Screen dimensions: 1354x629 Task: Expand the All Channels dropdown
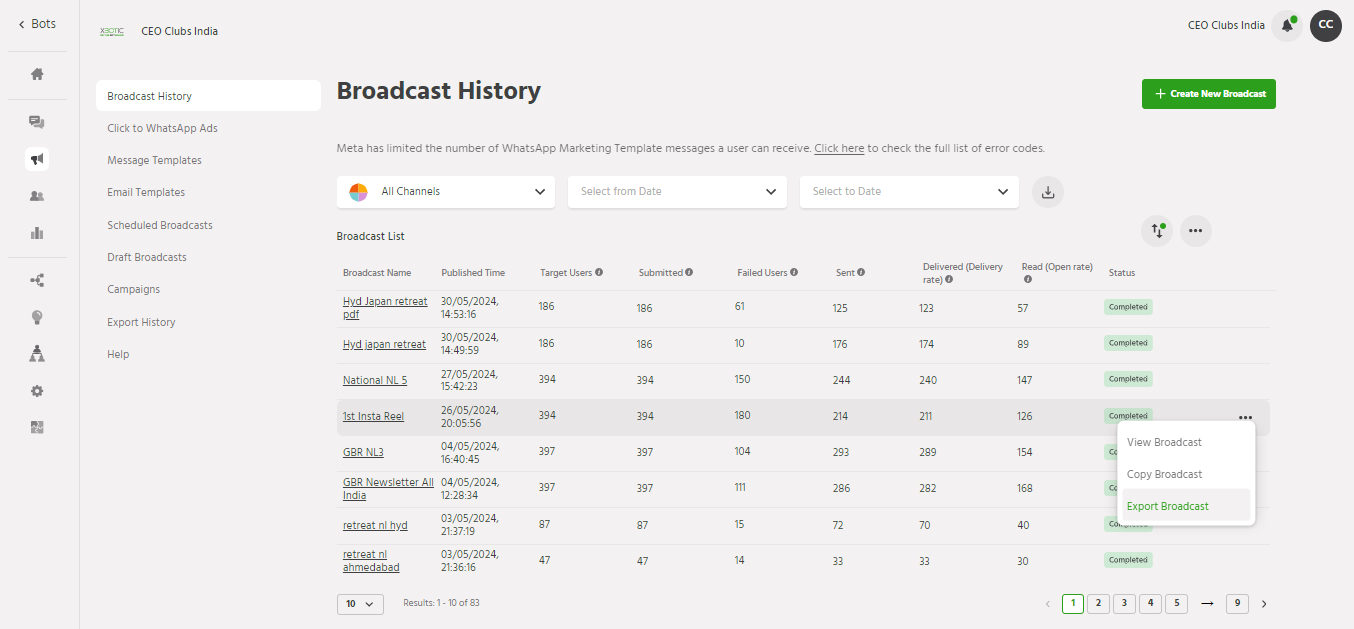point(446,192)
